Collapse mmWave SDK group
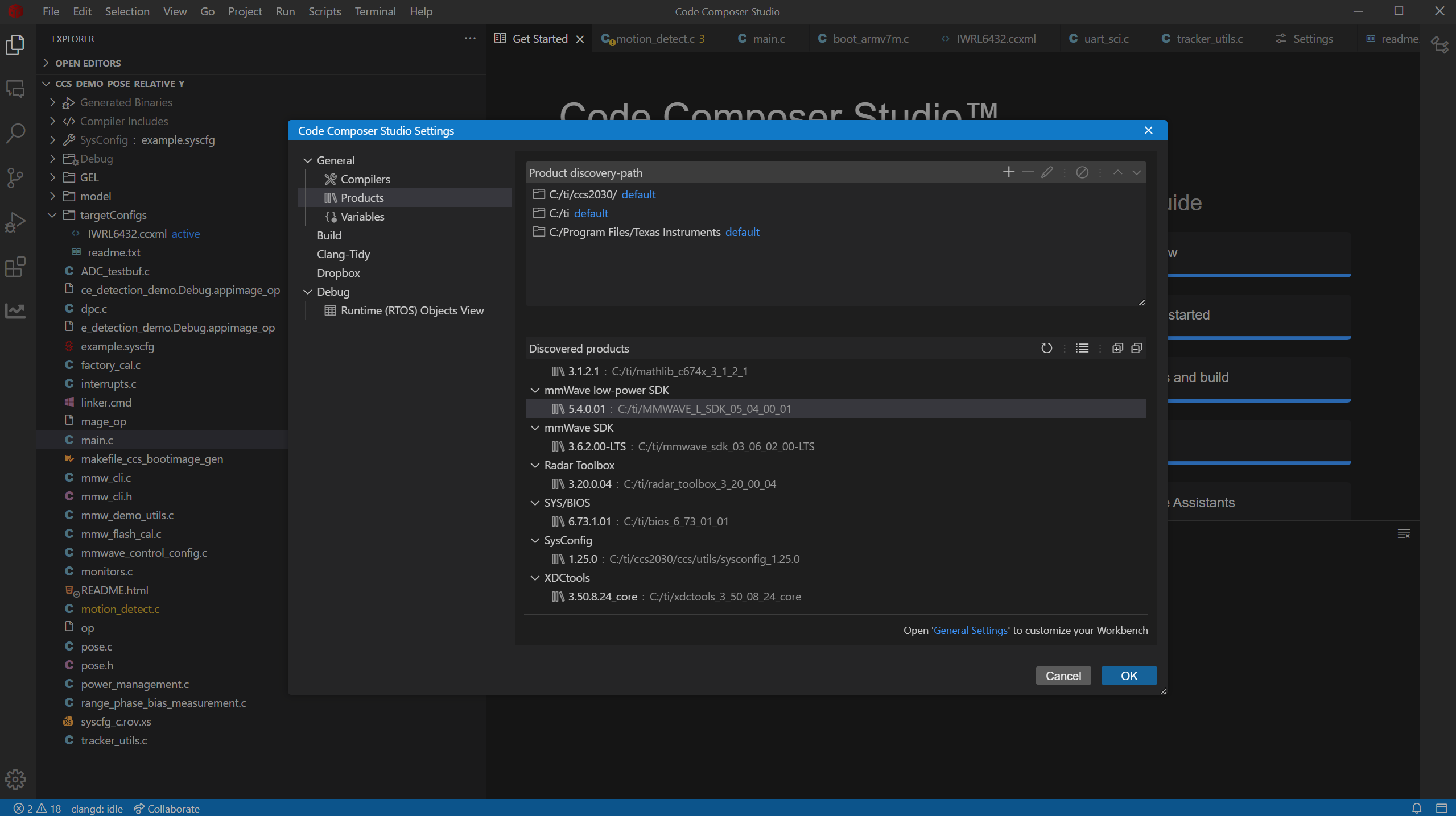The image size is (1456, 816). click(535, 428)
